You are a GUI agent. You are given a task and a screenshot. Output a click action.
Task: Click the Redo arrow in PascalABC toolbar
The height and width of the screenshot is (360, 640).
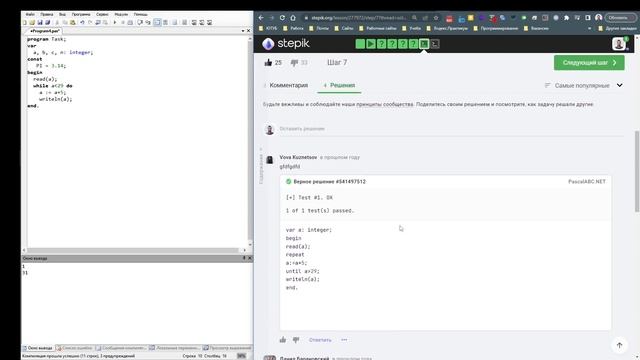click(90, 22)
